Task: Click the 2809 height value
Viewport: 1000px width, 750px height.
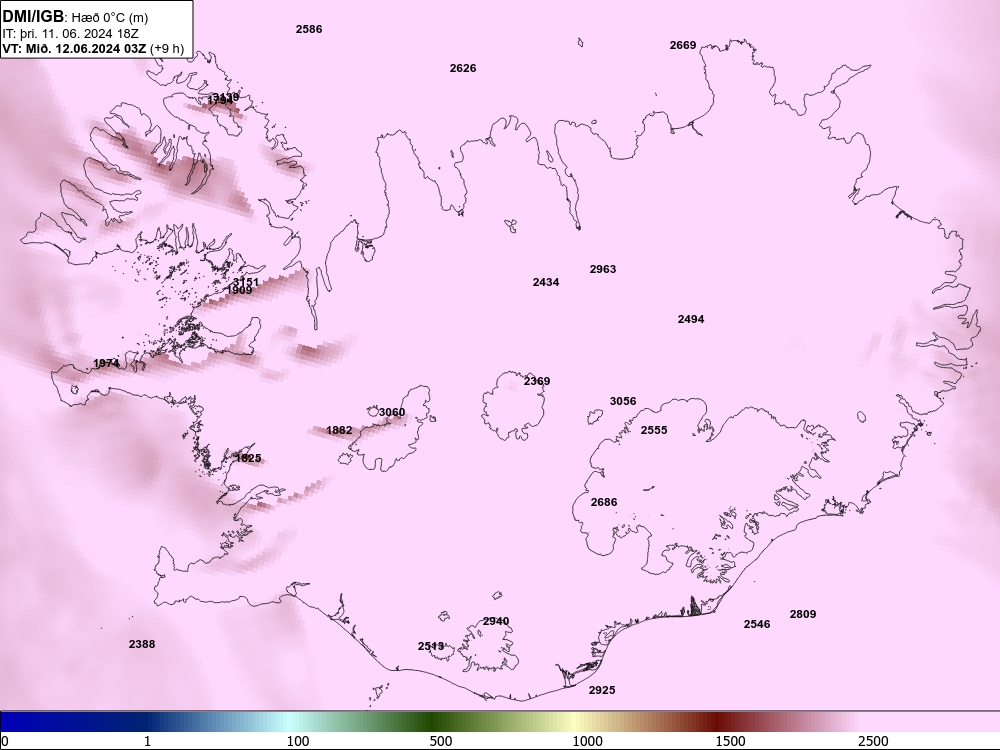Action: [x=803, y=614]
